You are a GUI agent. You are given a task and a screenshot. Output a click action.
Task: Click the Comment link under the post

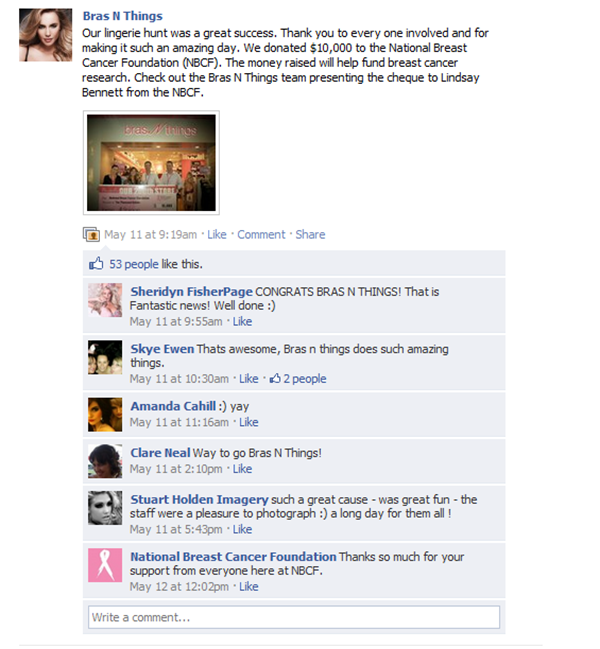[x=261, y=235]
